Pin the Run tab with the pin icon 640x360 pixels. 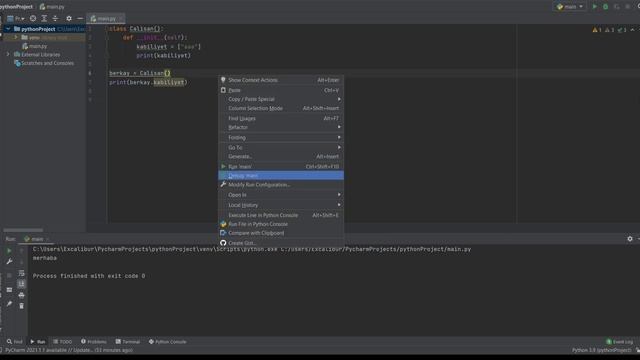pyautogui.click(x=9, y=304)
